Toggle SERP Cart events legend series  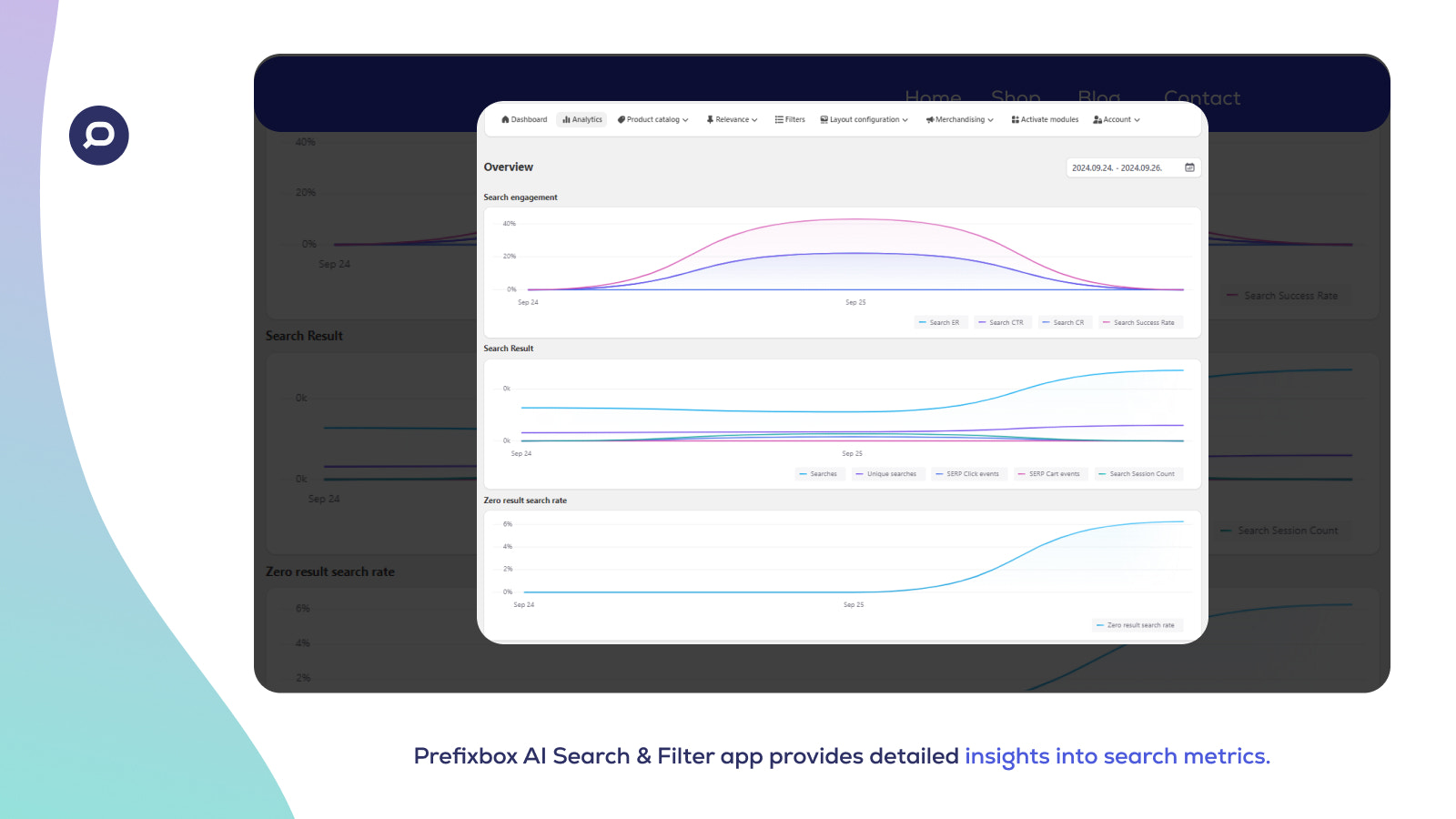point(1050,473)
